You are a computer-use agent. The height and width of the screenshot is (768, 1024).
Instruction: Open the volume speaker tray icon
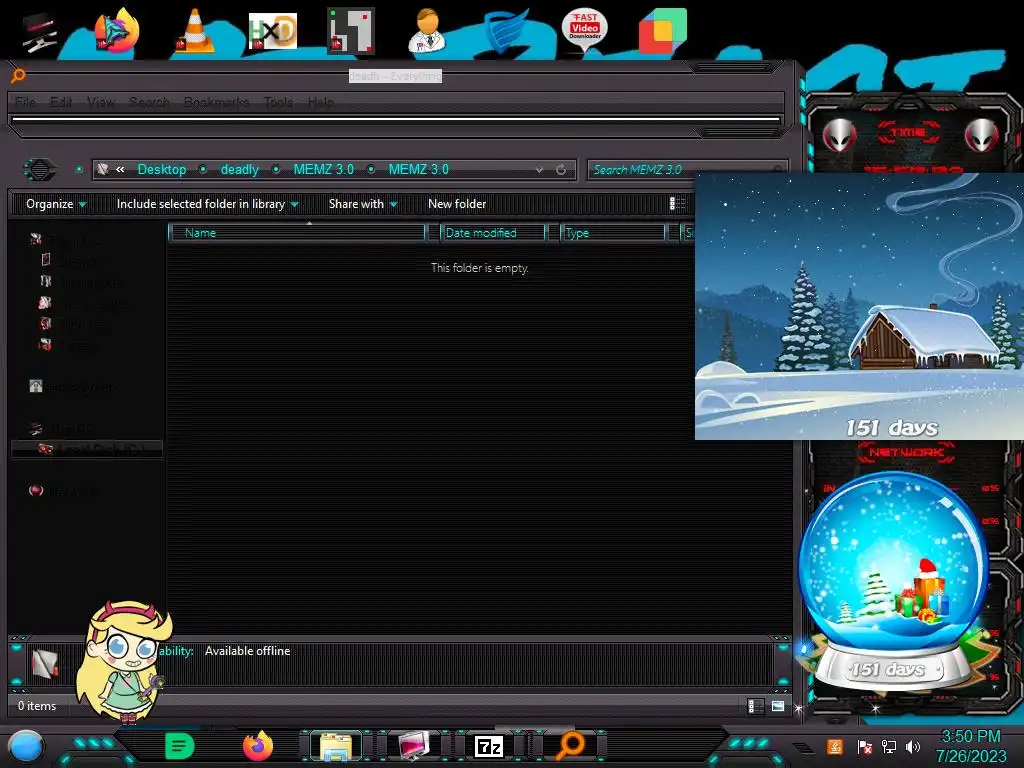click(x=913, y=746)
